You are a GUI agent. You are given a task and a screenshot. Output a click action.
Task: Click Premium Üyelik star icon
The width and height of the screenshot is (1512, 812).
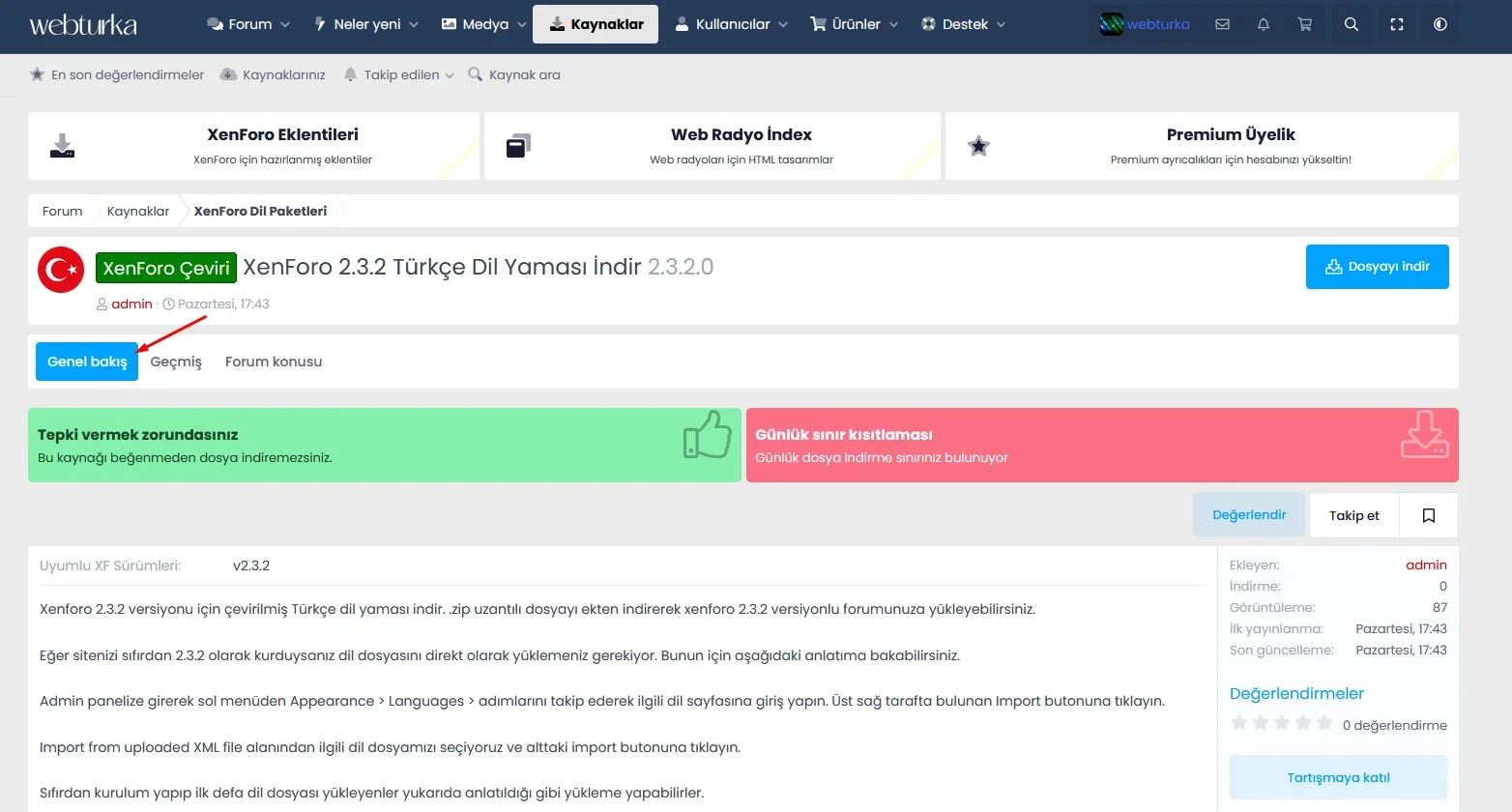pos(978,146)
